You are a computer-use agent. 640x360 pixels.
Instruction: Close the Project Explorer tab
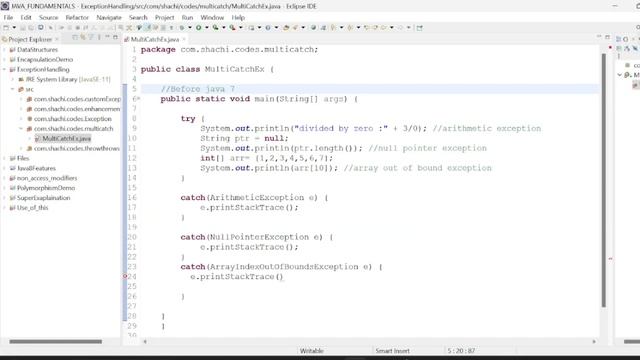click(57, 39)
